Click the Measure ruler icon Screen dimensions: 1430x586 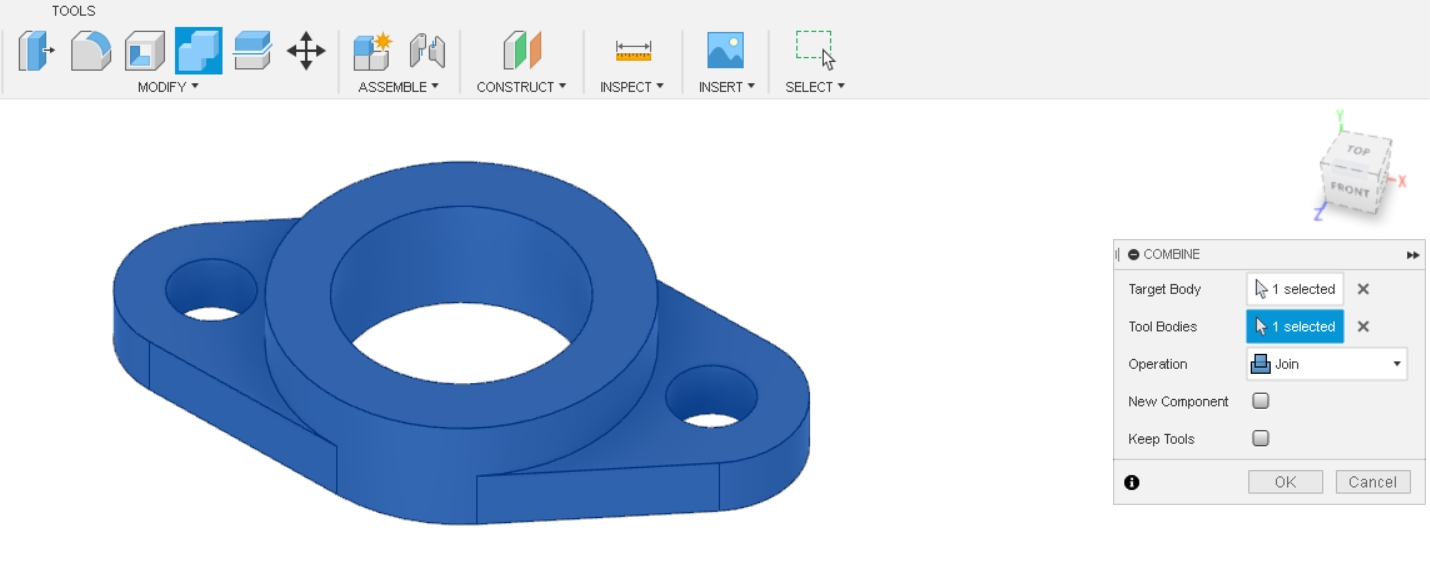(x=633, y=50)
